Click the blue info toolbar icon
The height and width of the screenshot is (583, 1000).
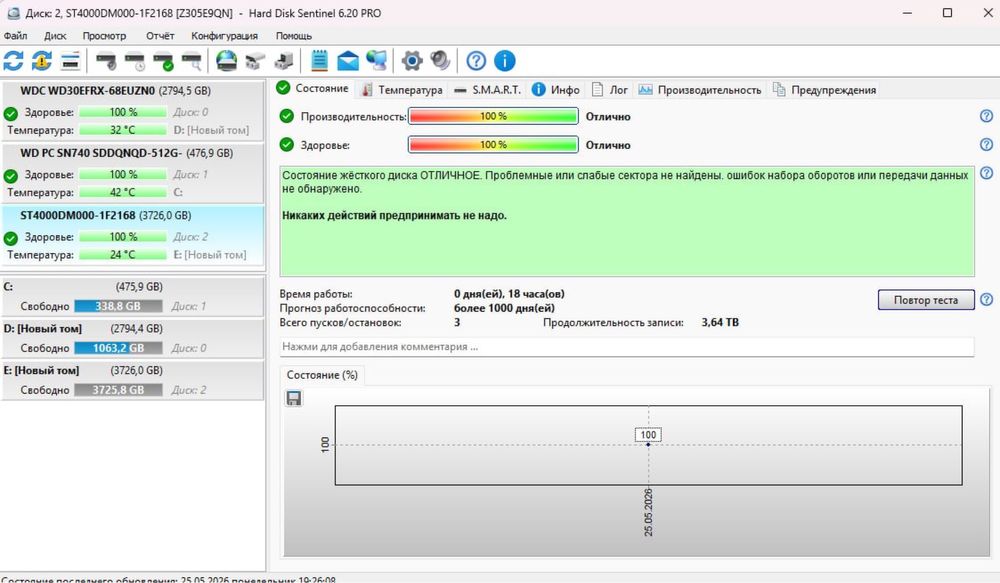pos(504,61)
